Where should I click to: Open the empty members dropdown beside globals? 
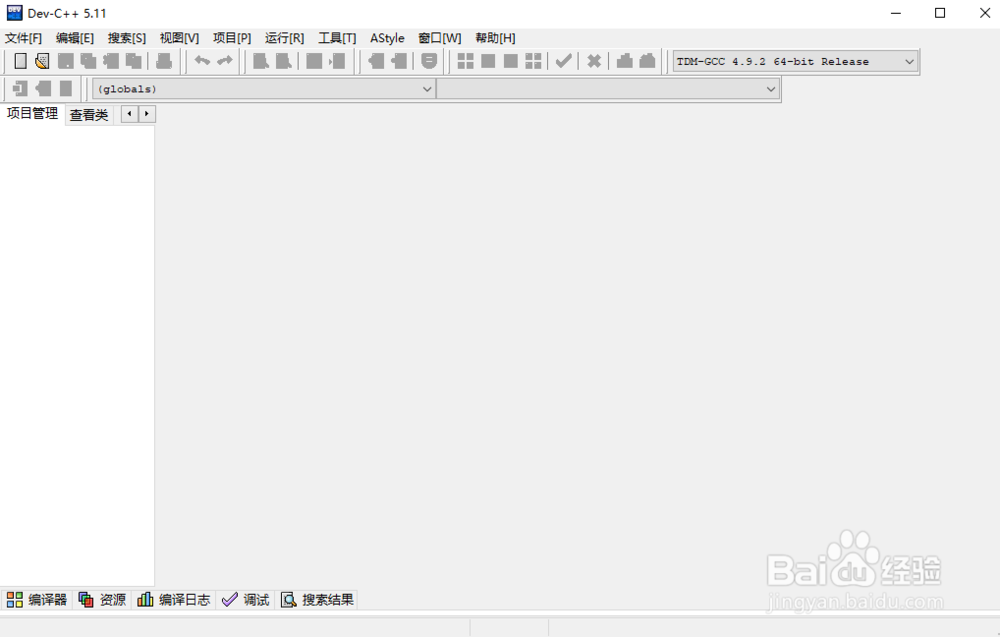pyautogui.click(x=608, y=89)
